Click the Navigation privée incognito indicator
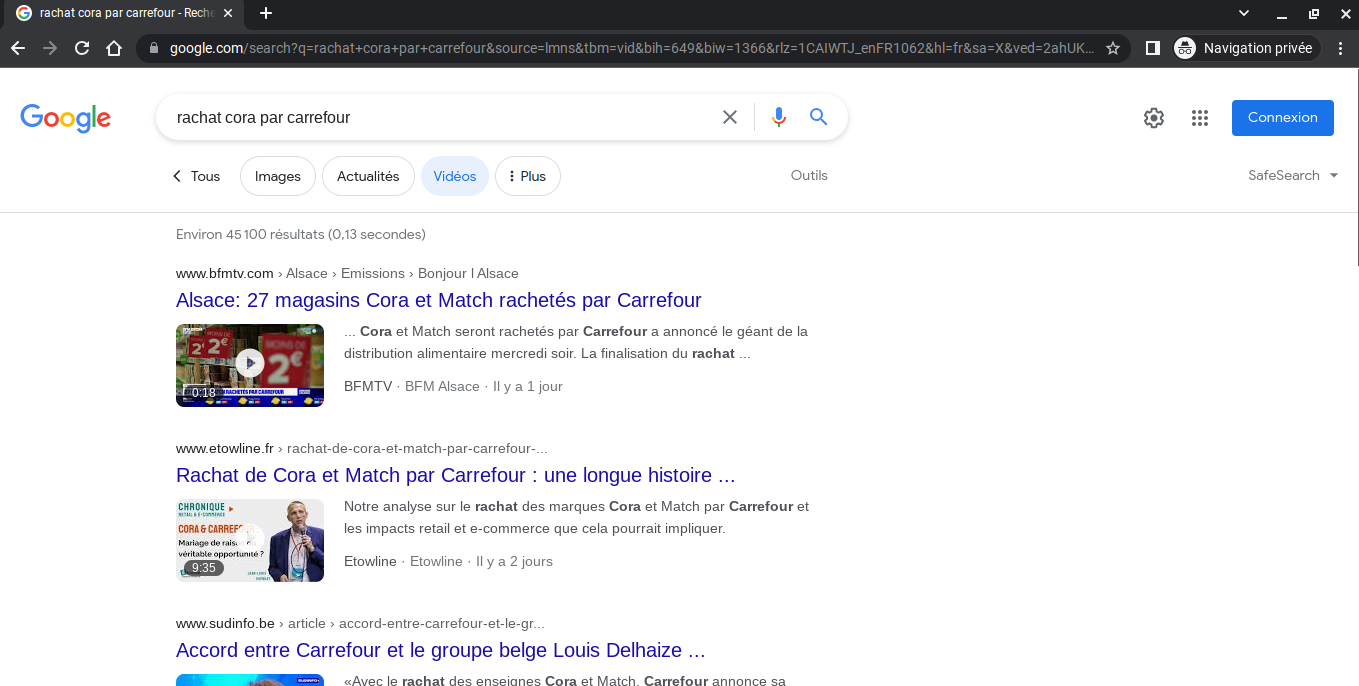The width and height of the screenshot is (1359, 686). (1245, 48)
